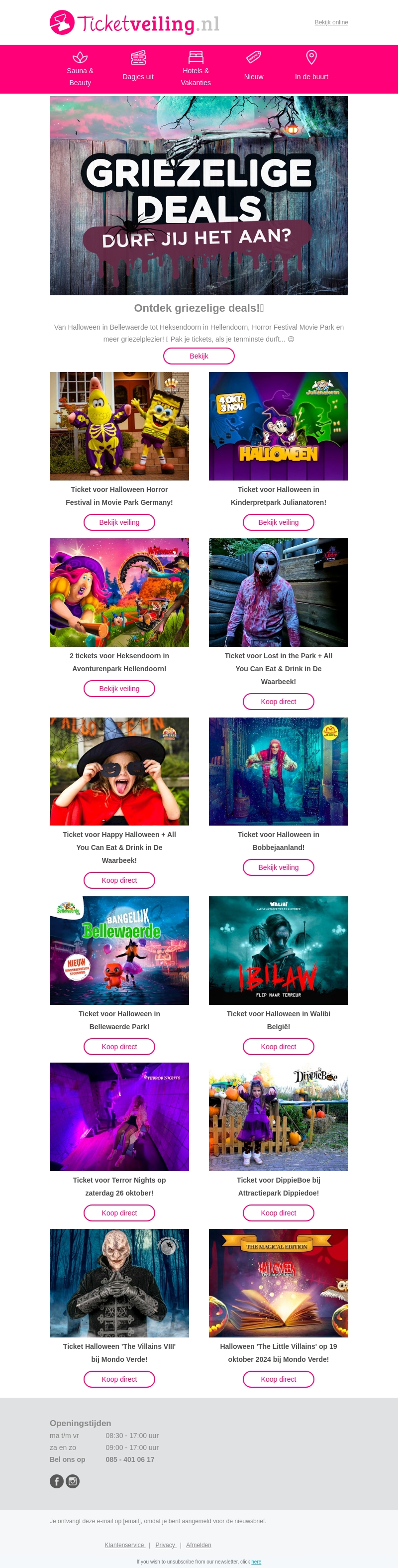Click the Bekijk button under griezelige deals

pyautogui.click(x=199, y=356)
